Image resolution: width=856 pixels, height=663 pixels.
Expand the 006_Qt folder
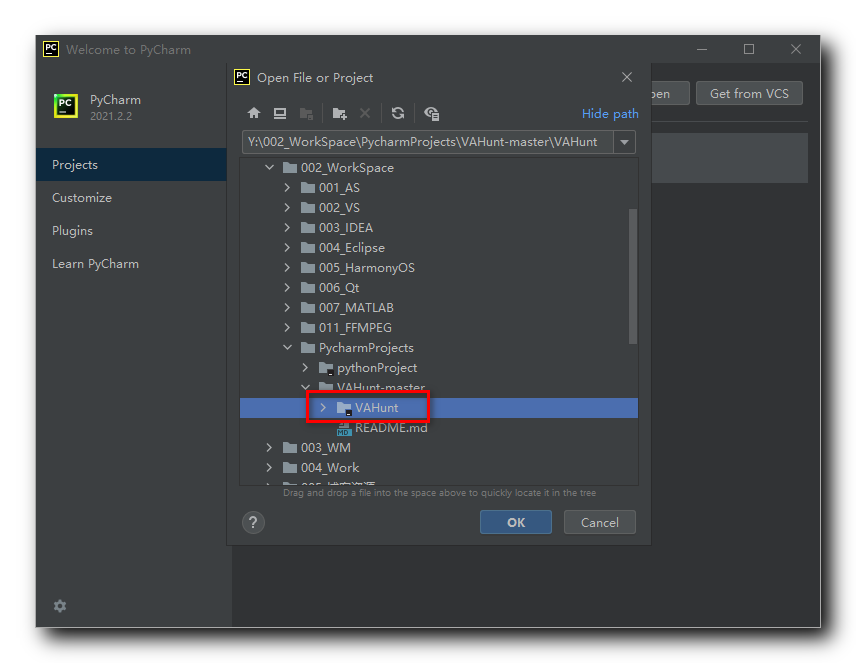pos(287,288)
